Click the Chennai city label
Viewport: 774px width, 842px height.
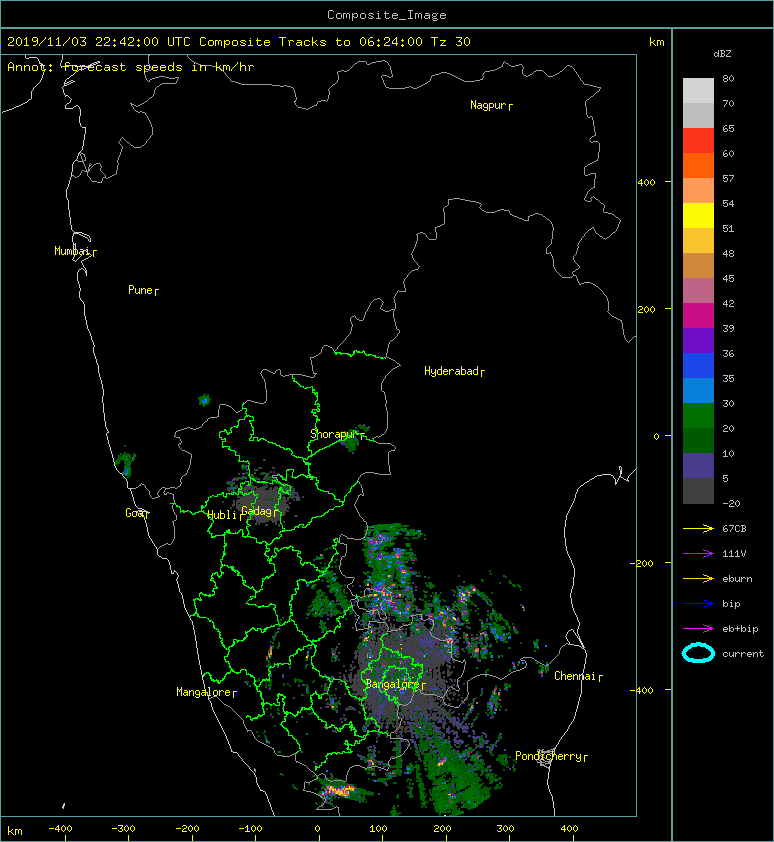coord(575,676)
